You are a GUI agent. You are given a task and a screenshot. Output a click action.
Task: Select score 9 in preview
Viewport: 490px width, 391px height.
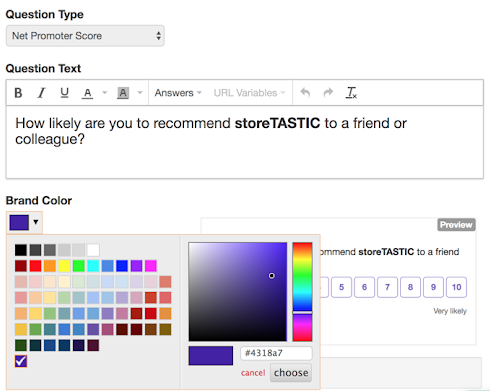(433, 287)
